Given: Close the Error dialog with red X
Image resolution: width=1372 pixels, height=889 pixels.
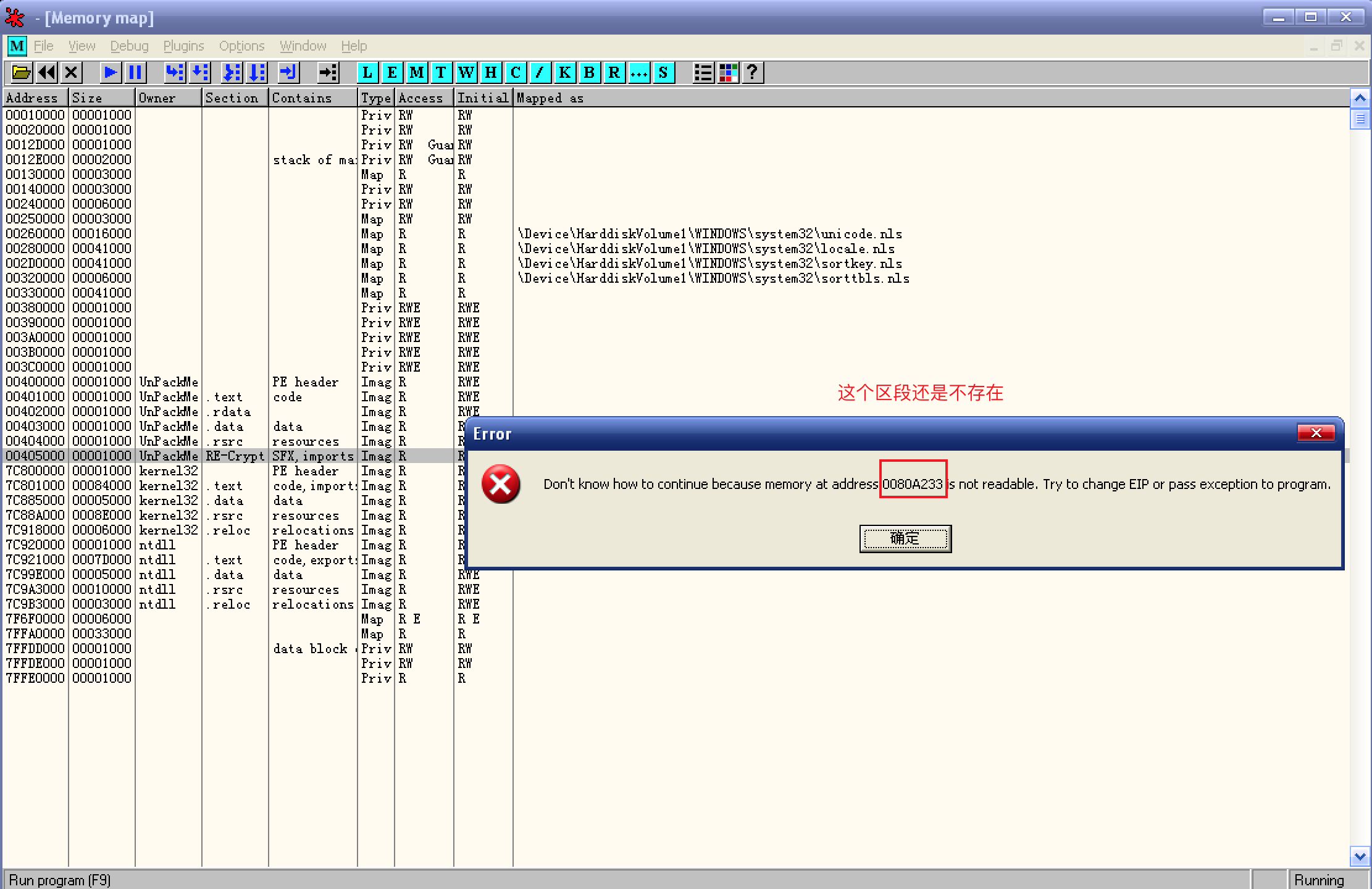Looking at the screenshot, I should pos(1315,433).
